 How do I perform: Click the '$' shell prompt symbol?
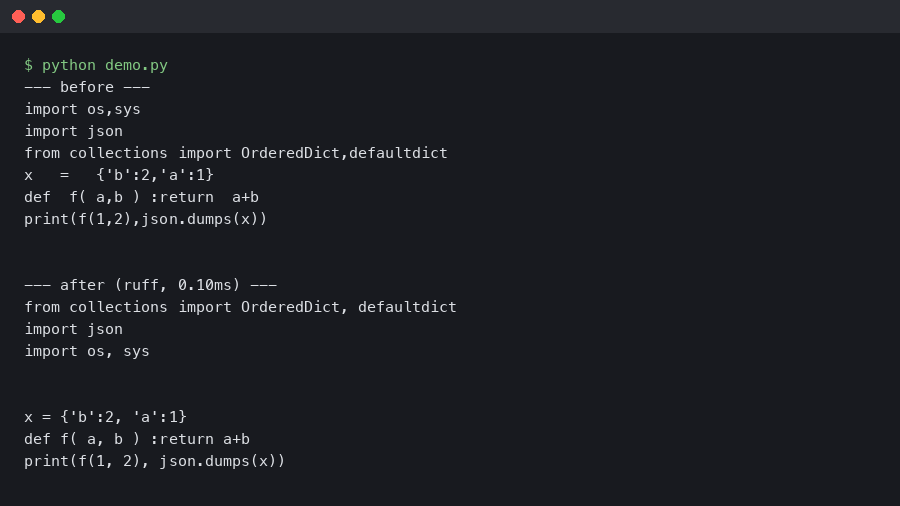tap(28, 65)
